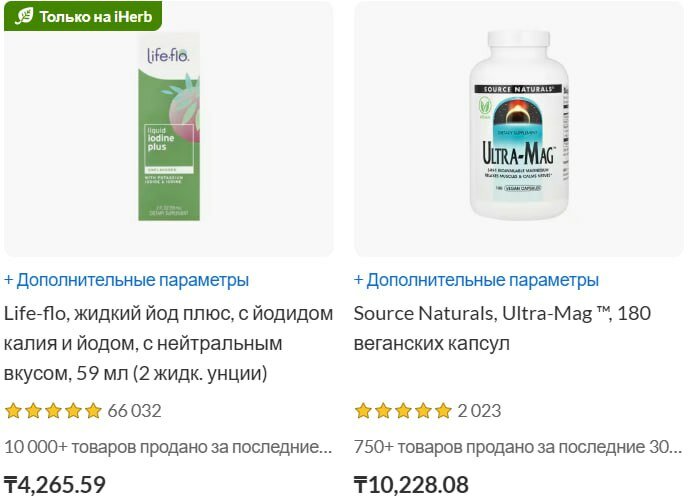
Task: Click the green leaf icon in iHerb badge
Action: 24,16
